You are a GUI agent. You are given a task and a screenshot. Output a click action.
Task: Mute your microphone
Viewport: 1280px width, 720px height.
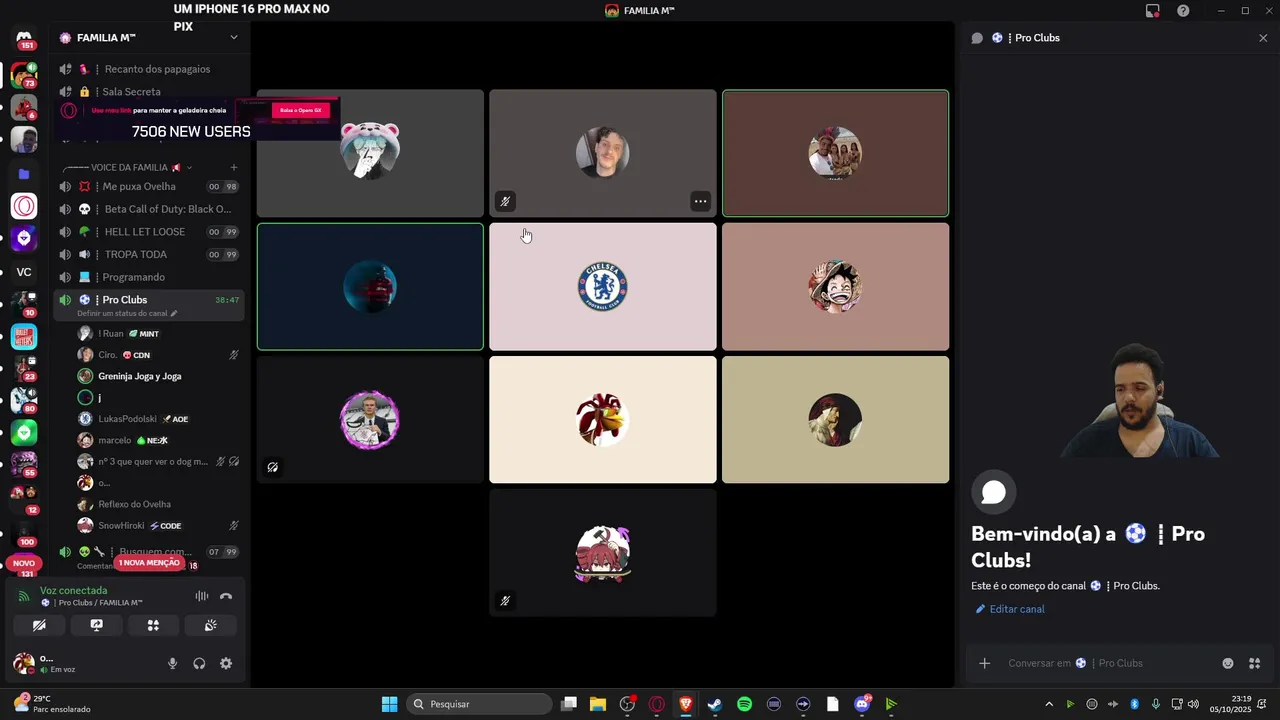point(172,663)
